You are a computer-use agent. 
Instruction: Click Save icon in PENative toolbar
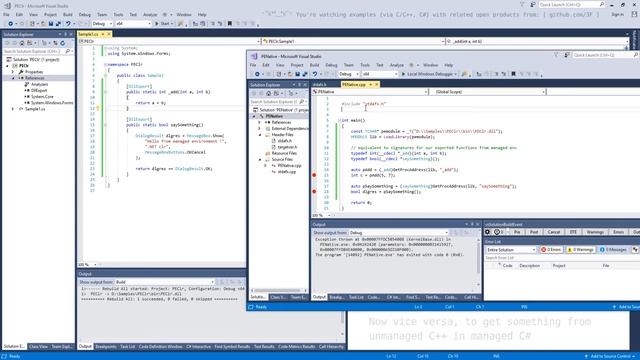pos(298,74)
